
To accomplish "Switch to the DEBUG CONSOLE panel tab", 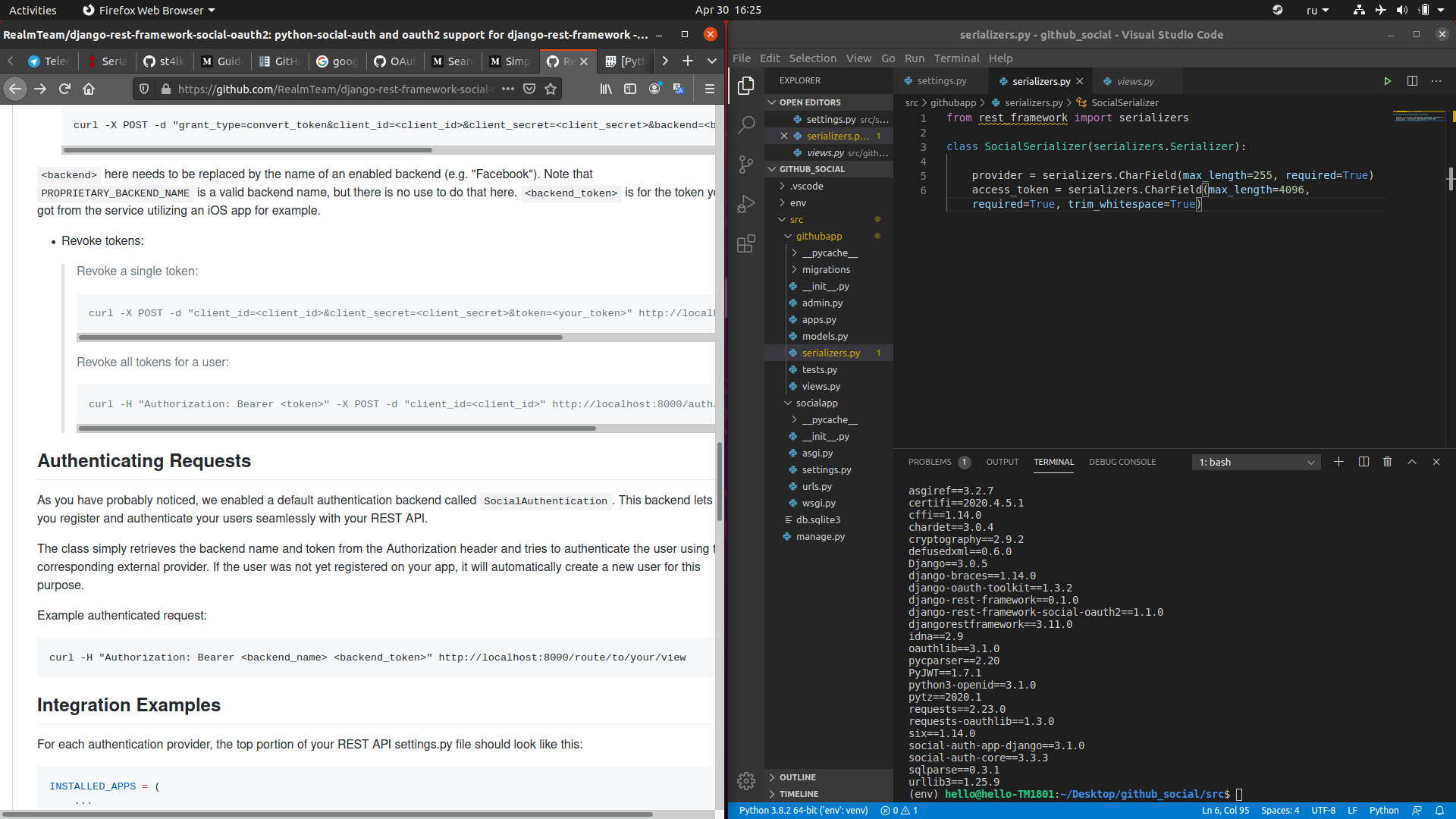I will (1122, 462).
